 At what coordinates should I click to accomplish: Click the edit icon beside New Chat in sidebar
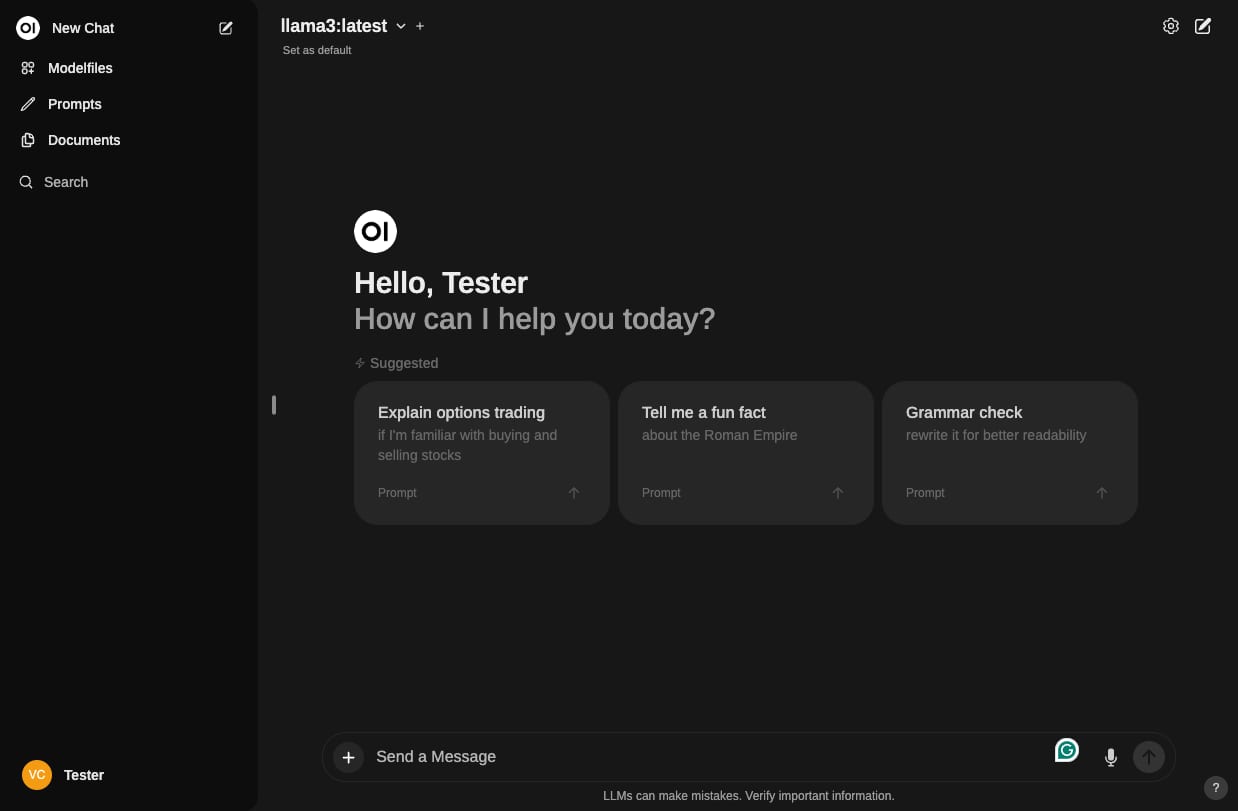[226, 28]
